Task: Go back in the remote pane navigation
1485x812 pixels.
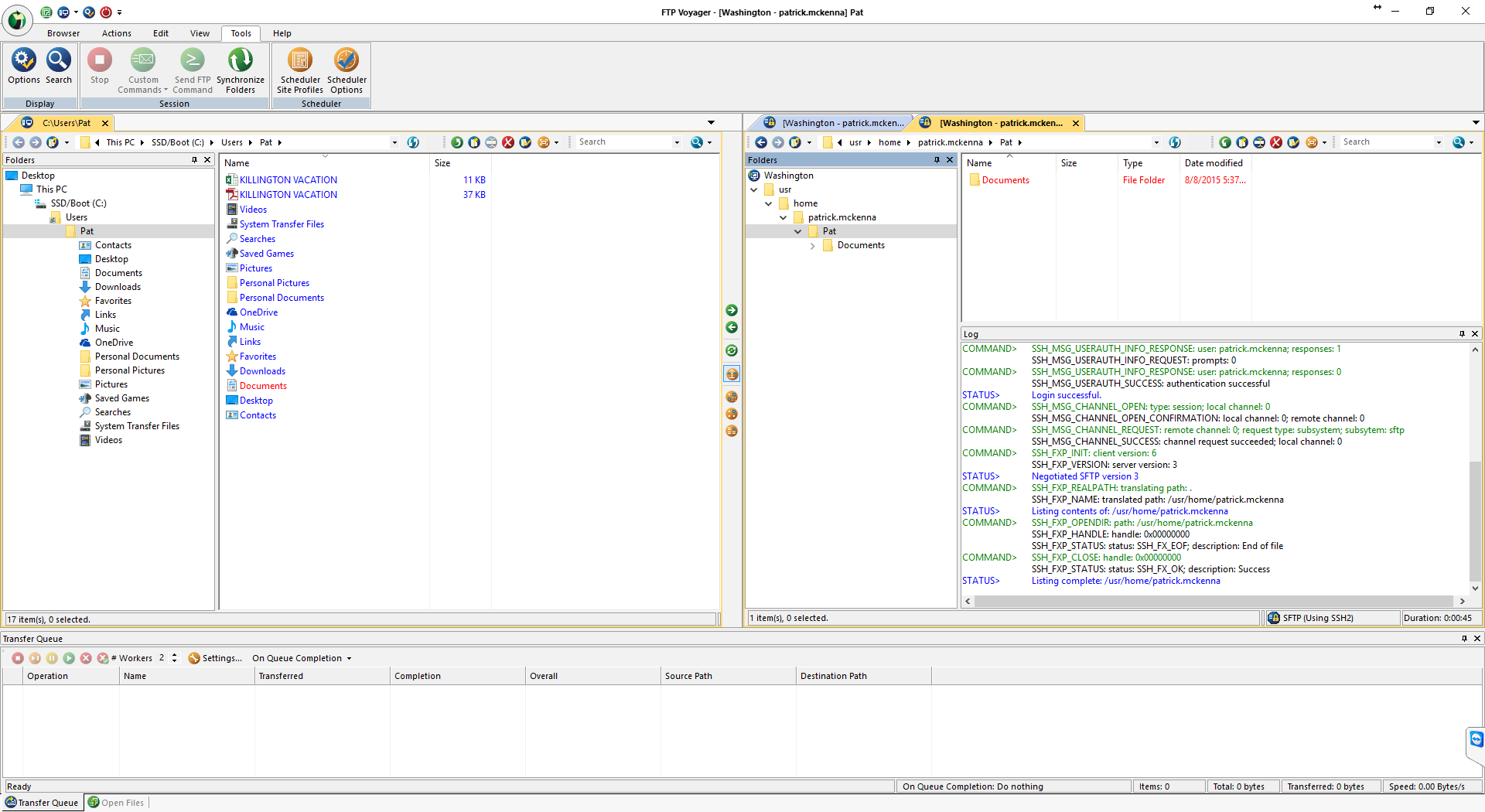Action: coord(761,142)
